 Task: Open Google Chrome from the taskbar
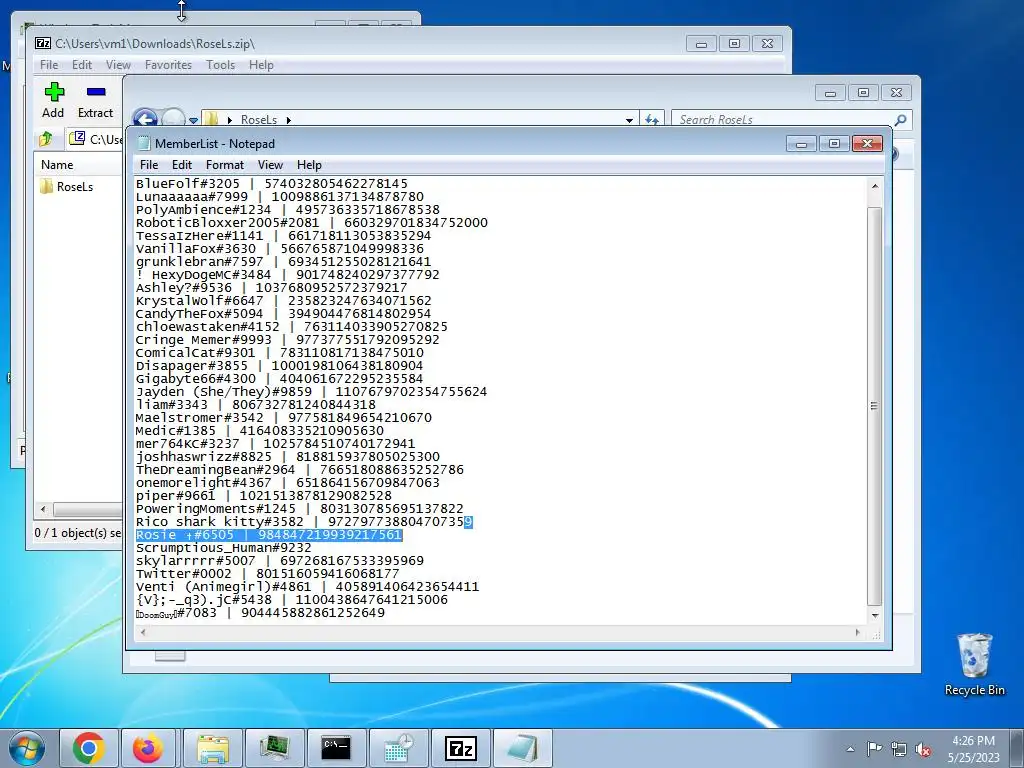click(89, 748)
